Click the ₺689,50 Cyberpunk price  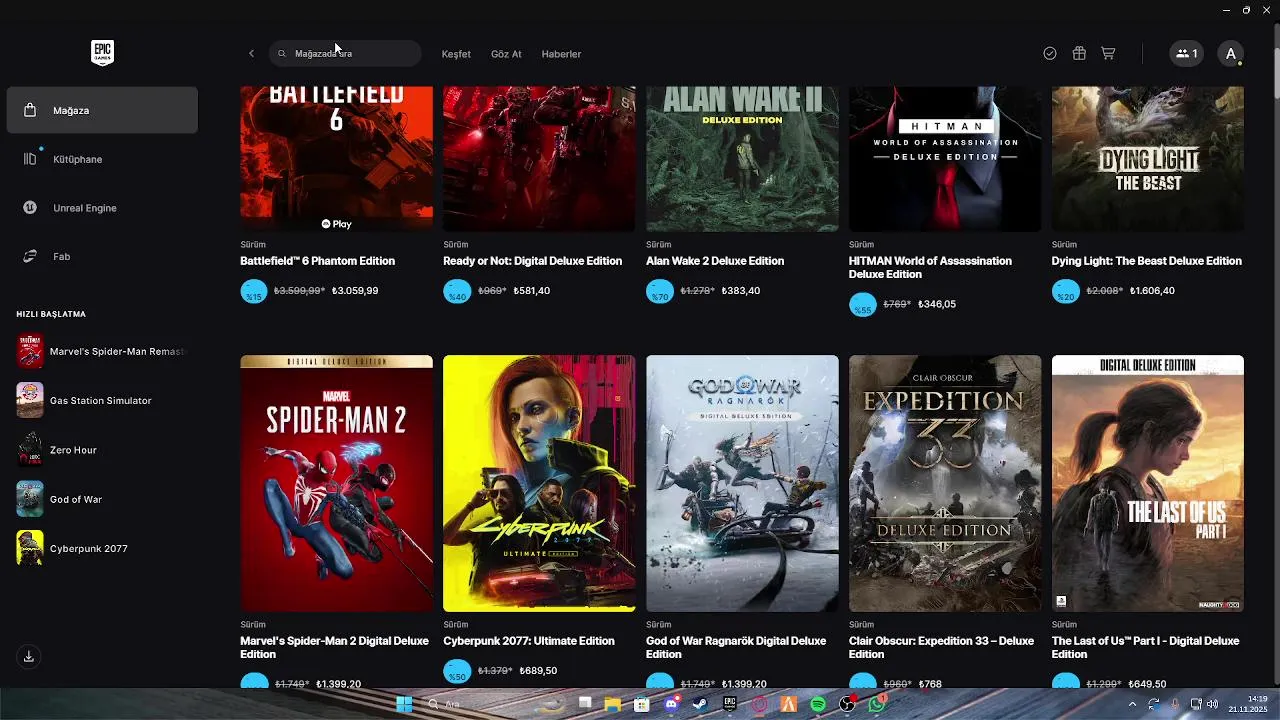538,671
